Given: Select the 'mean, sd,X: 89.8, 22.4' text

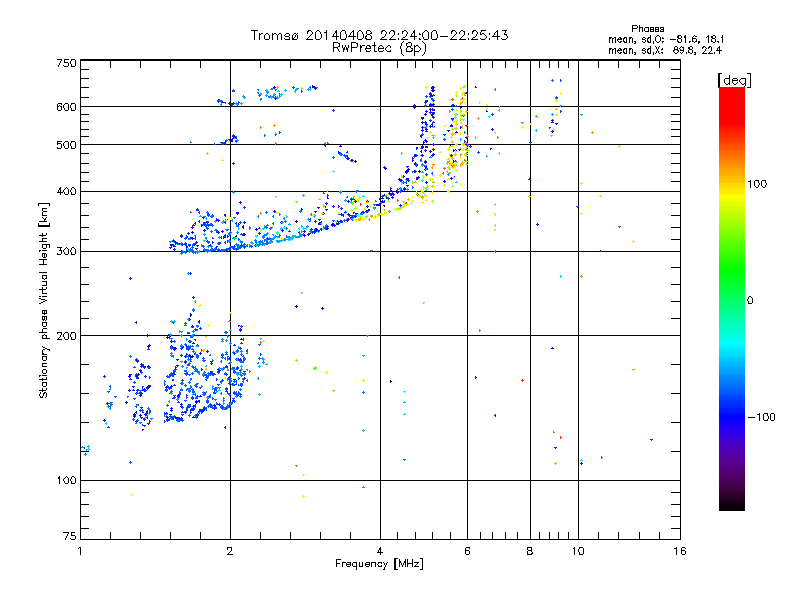Looking at the screenshot, I should tap(665, 50).
